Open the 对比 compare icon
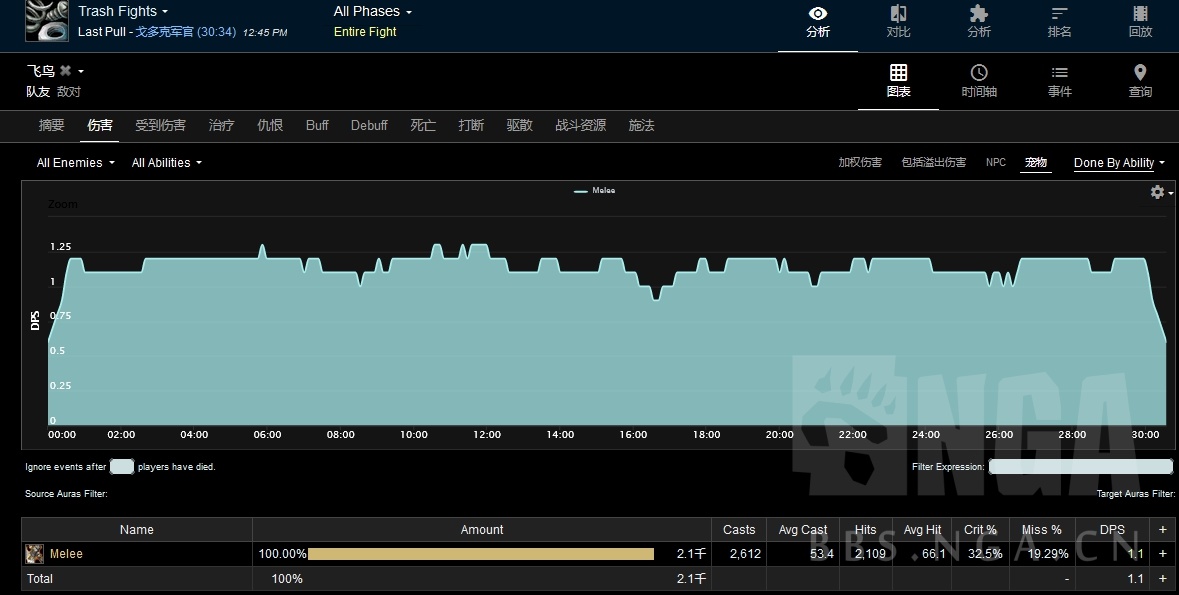1179x595 pixels. (x=898, y=14)
